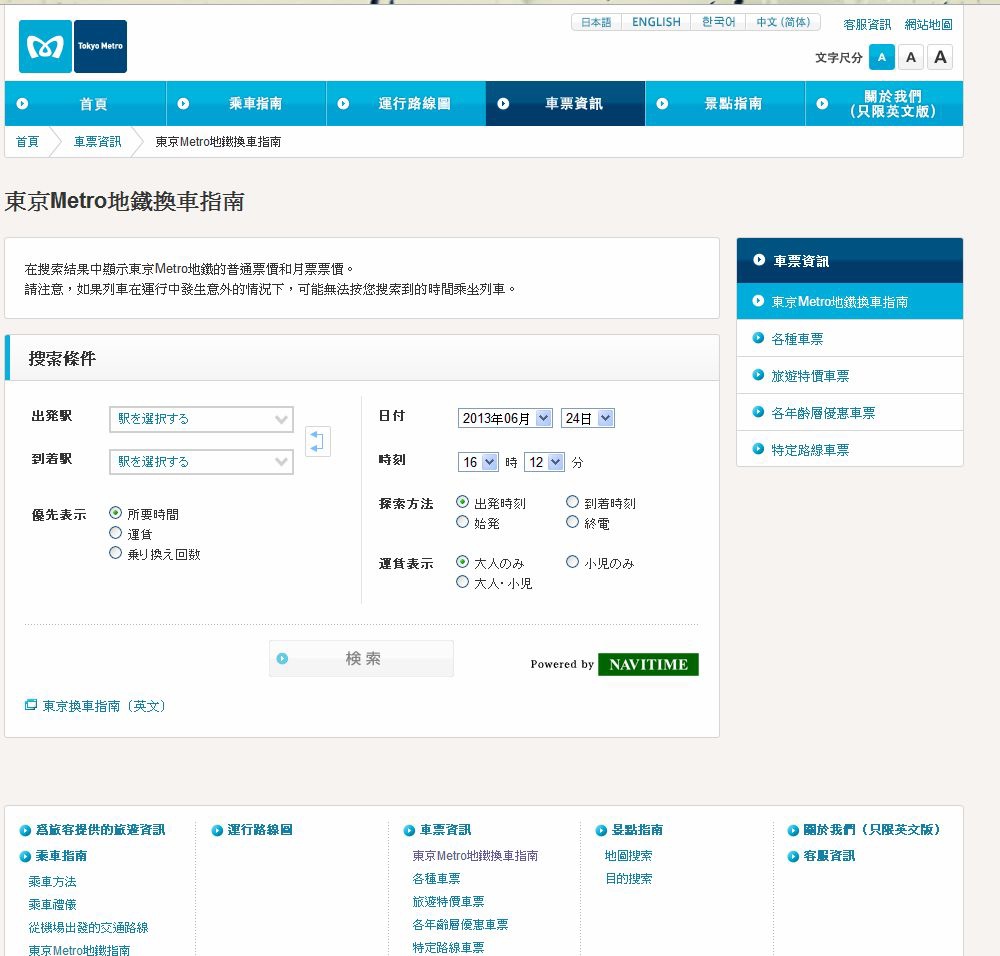This screenshot has width=1000, height=956.
Task: Click the icon in sidebar 車票資訊 header
Action: coord(759,260)
